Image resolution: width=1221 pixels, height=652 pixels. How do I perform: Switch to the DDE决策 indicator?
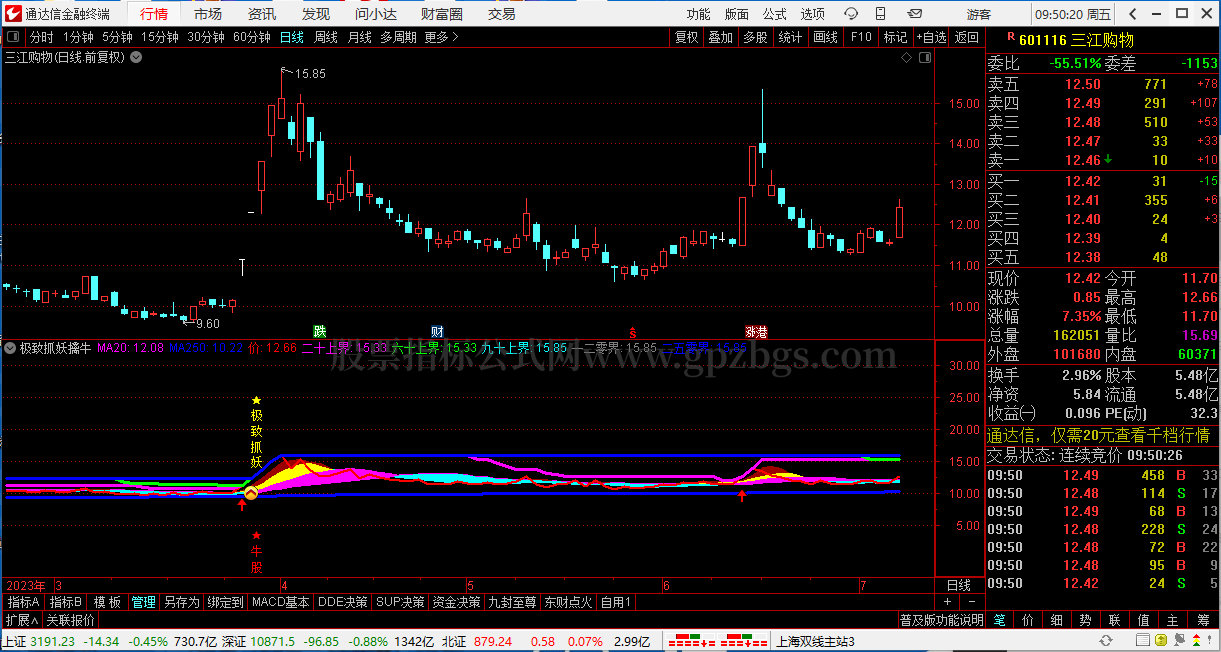coord(343,602)
